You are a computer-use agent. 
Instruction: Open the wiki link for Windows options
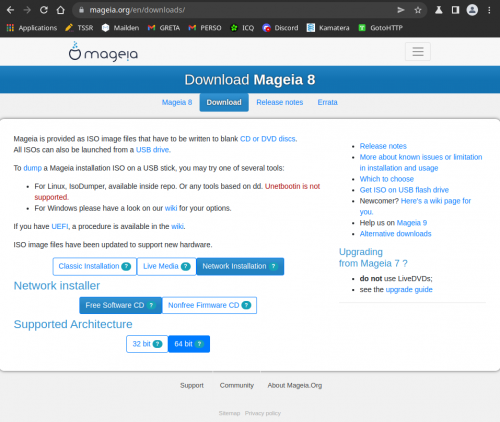coord(171,208)
